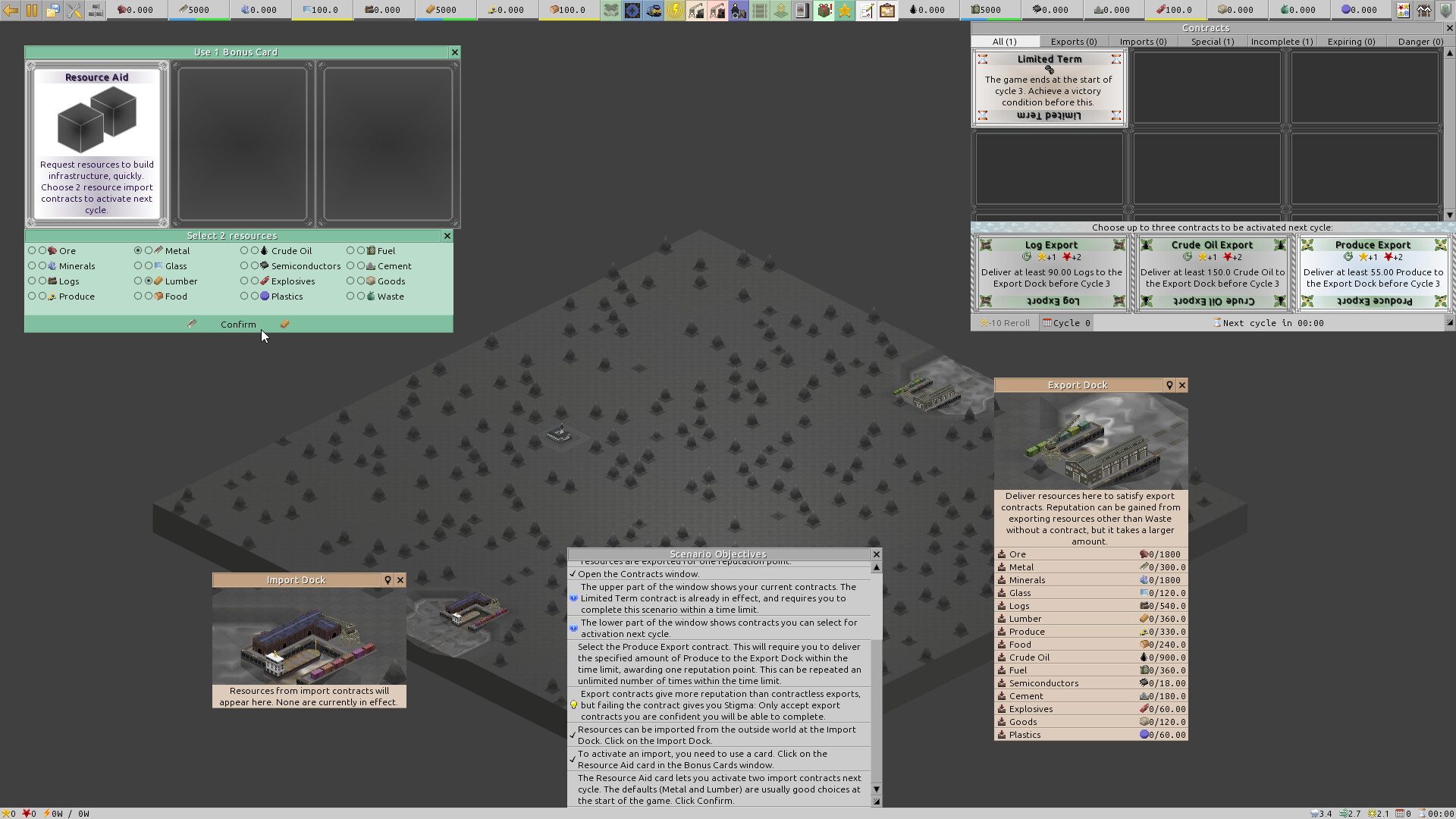1456x819 pixels.
Task: Open the save and load dialog icon
Action: point(53,10)
